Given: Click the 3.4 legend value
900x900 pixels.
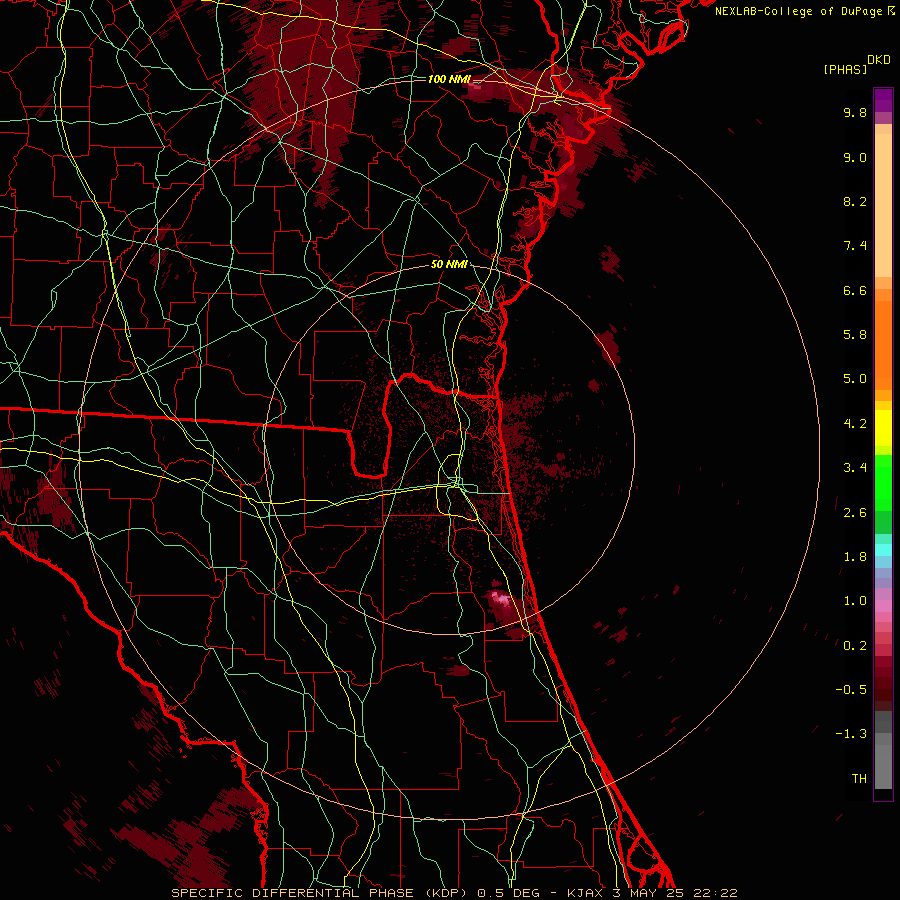Looking at the screenshot, I should click(855, 468).
